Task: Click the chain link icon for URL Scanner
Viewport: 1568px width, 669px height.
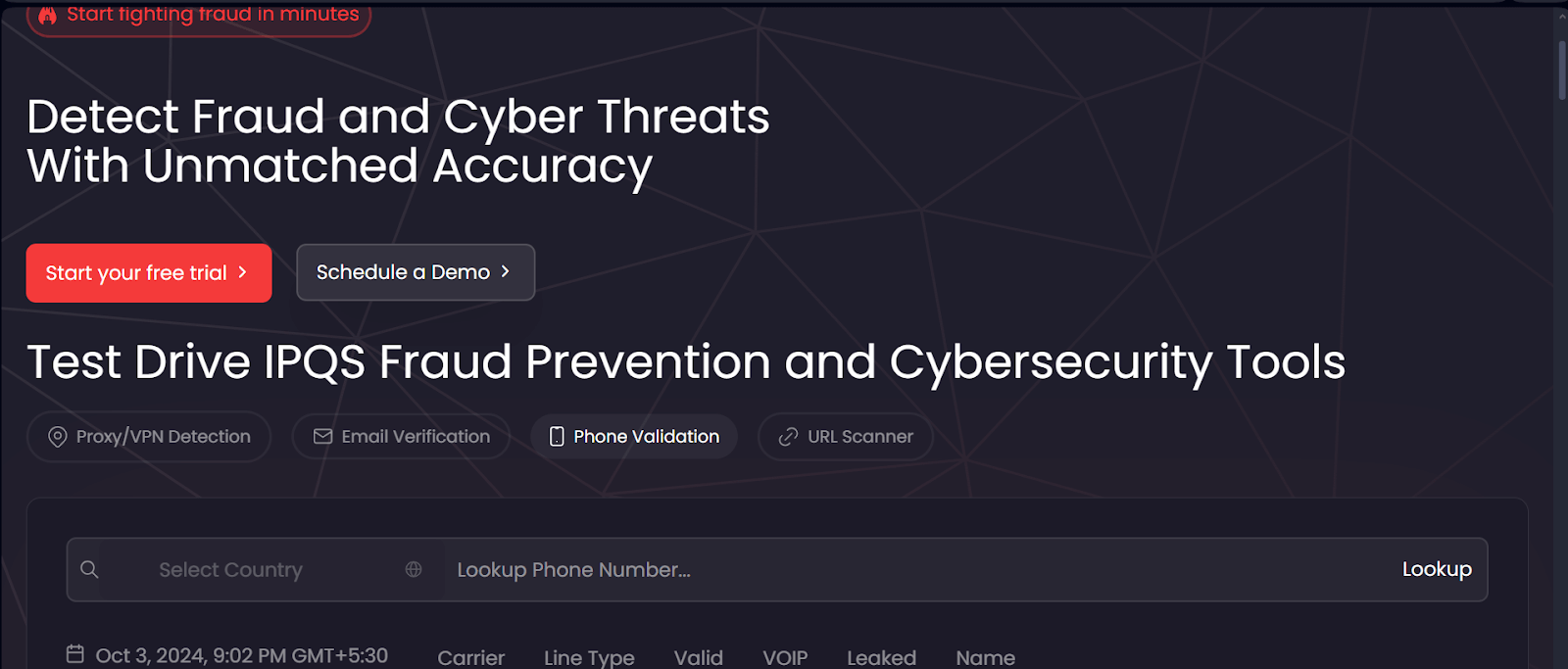Action: [788, 437]
